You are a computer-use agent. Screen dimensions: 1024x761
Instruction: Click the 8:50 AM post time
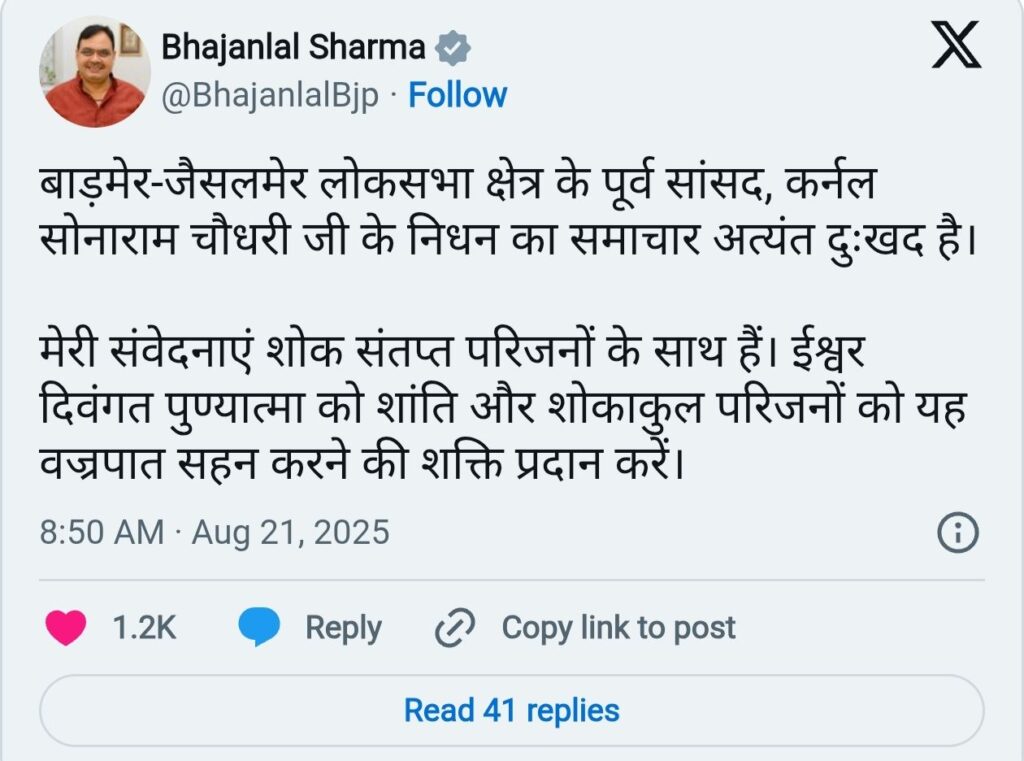pos(101,532)
